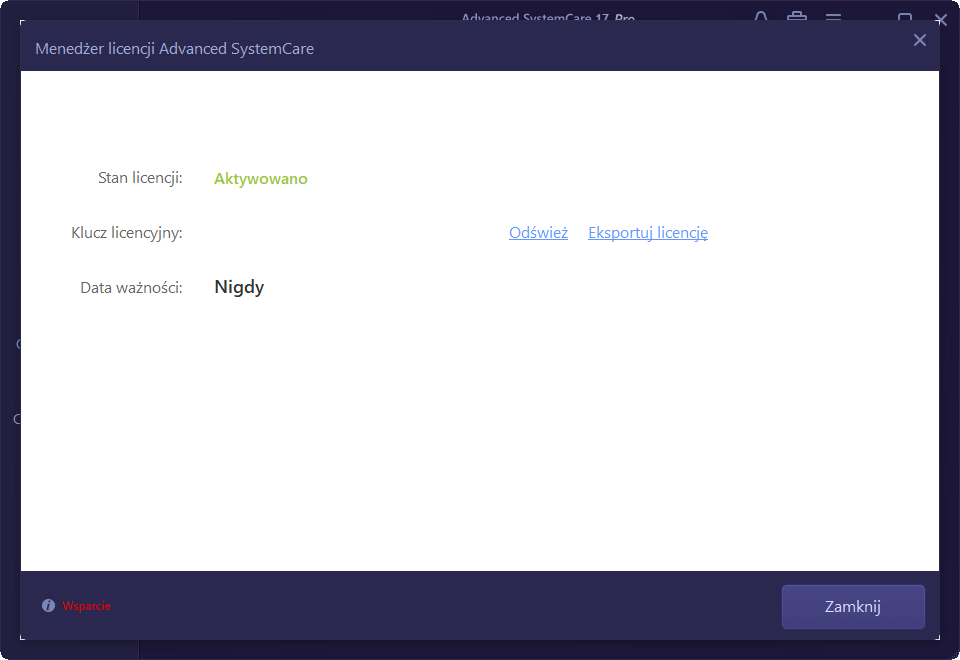Select the Aktywowano status text

point(261,179)
